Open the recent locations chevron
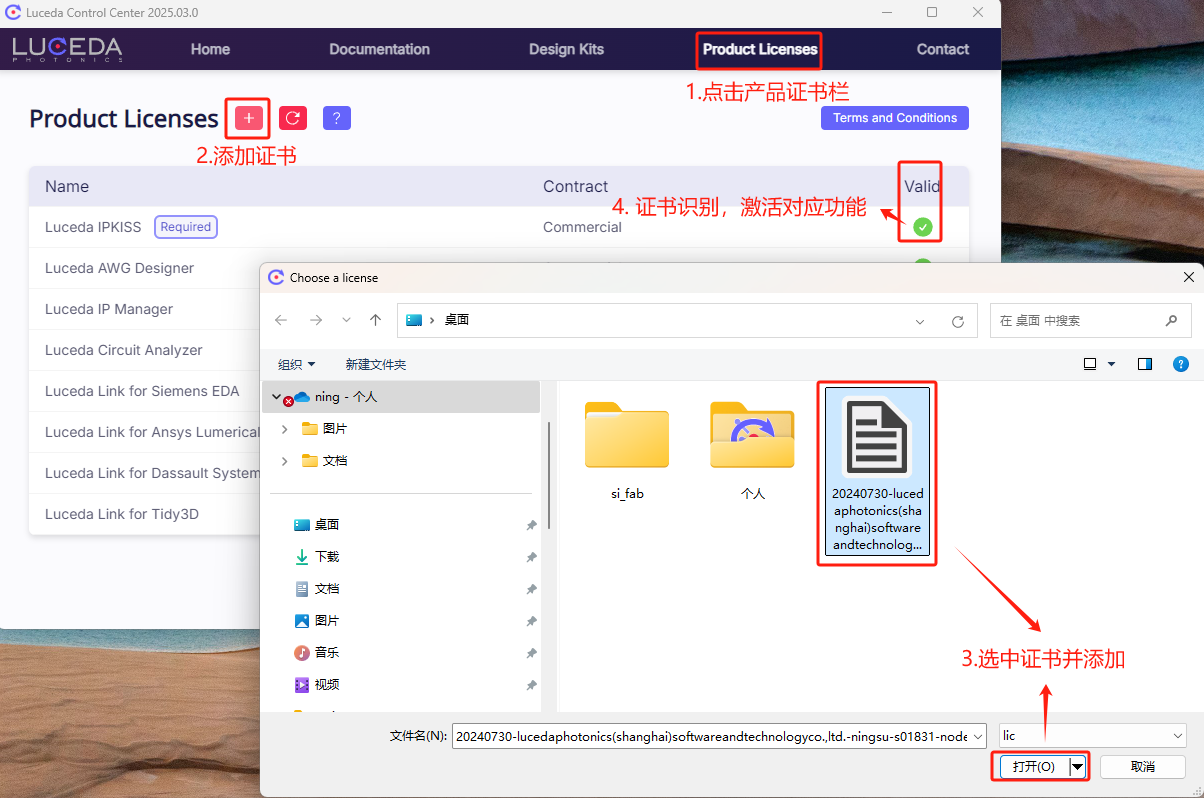Image resolution: width=1204 pixels, height=798 pixels. (x=347, y=321)
